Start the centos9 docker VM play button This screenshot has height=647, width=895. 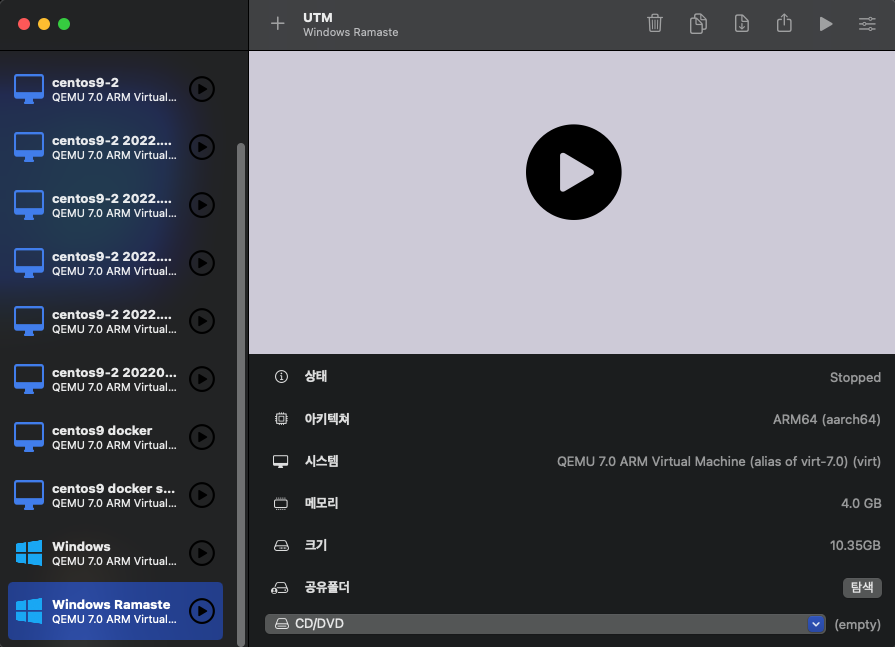(x=201, y=437)
